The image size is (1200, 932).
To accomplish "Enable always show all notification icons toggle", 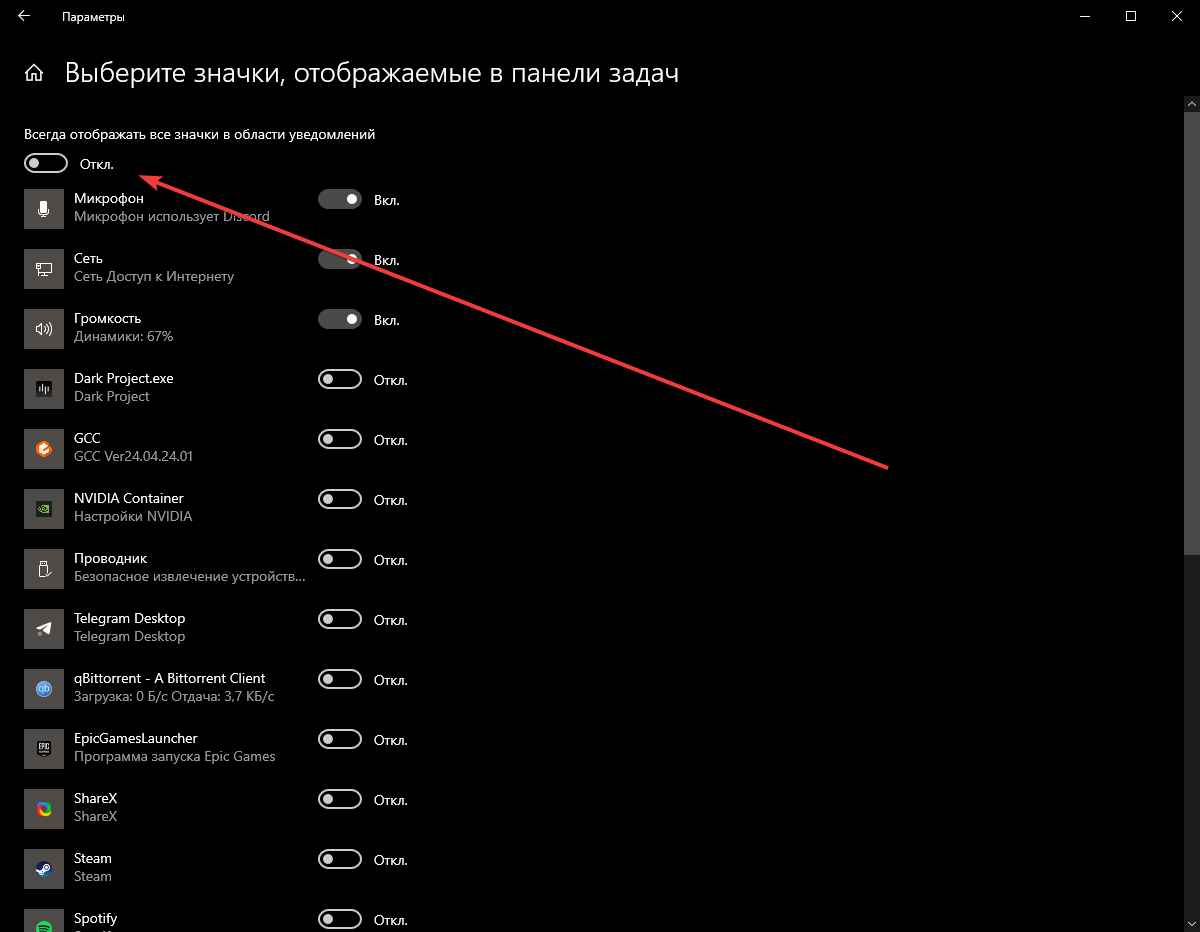I will 46,163.
